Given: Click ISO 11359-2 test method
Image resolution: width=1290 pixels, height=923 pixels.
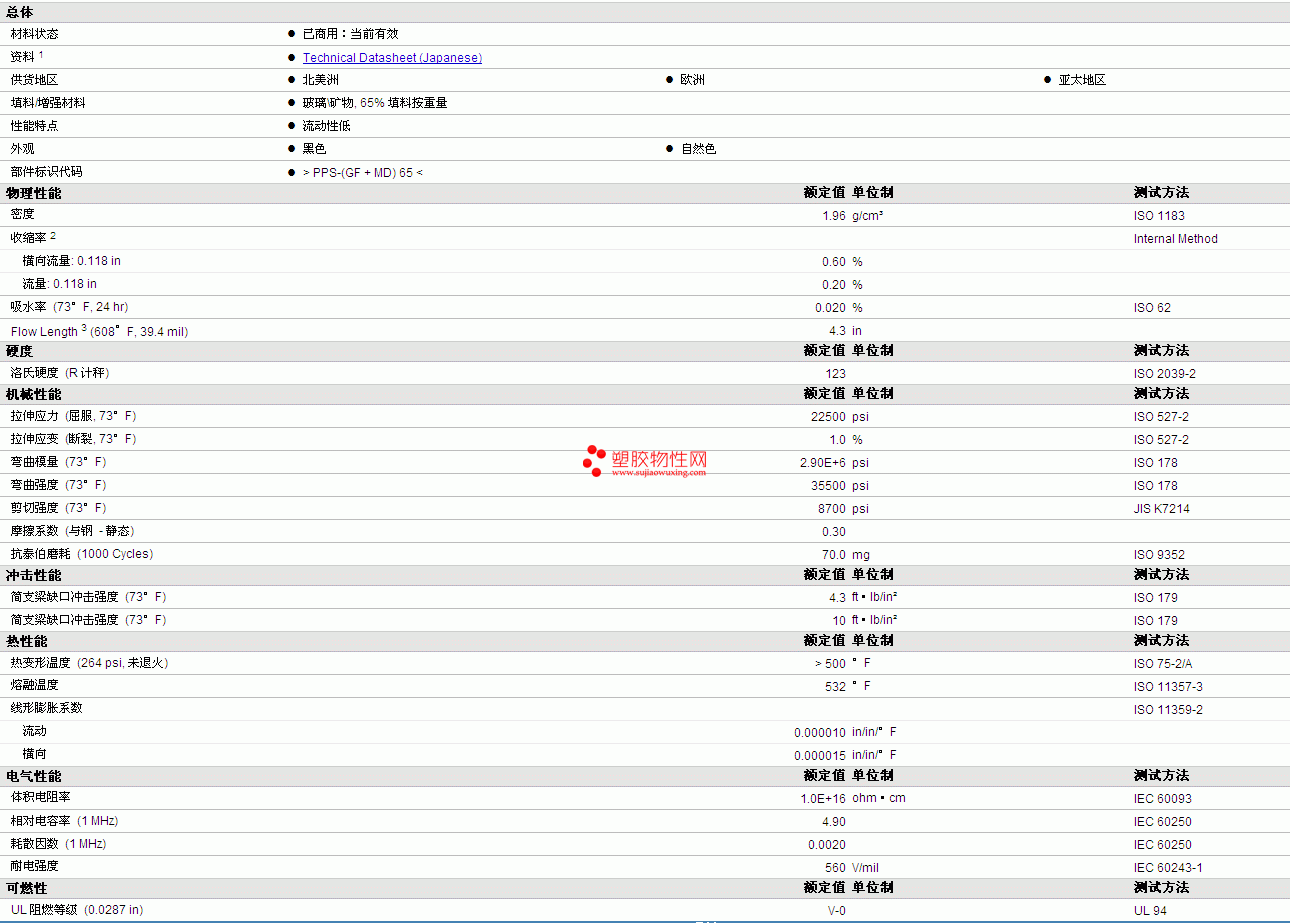Looking at the screenshot, I should click(1168, 710).
